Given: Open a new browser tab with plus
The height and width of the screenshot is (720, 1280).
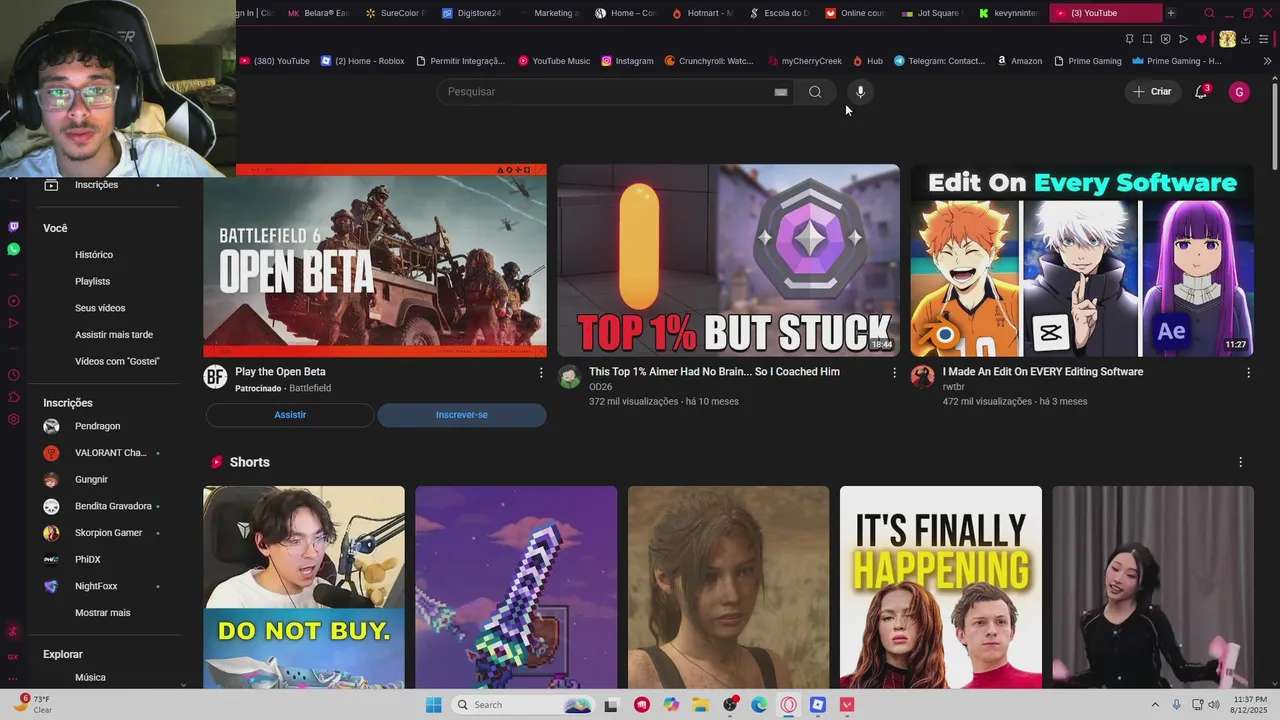Looking at the screenshot, I should (1171, 13).
